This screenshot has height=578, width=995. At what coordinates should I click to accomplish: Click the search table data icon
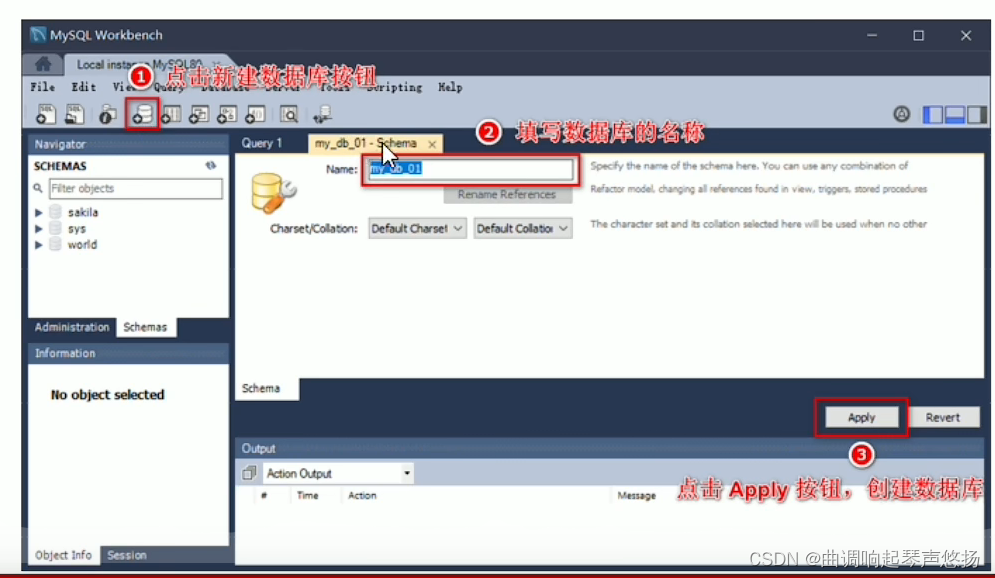pyautogui.click(x=289, y=114)
